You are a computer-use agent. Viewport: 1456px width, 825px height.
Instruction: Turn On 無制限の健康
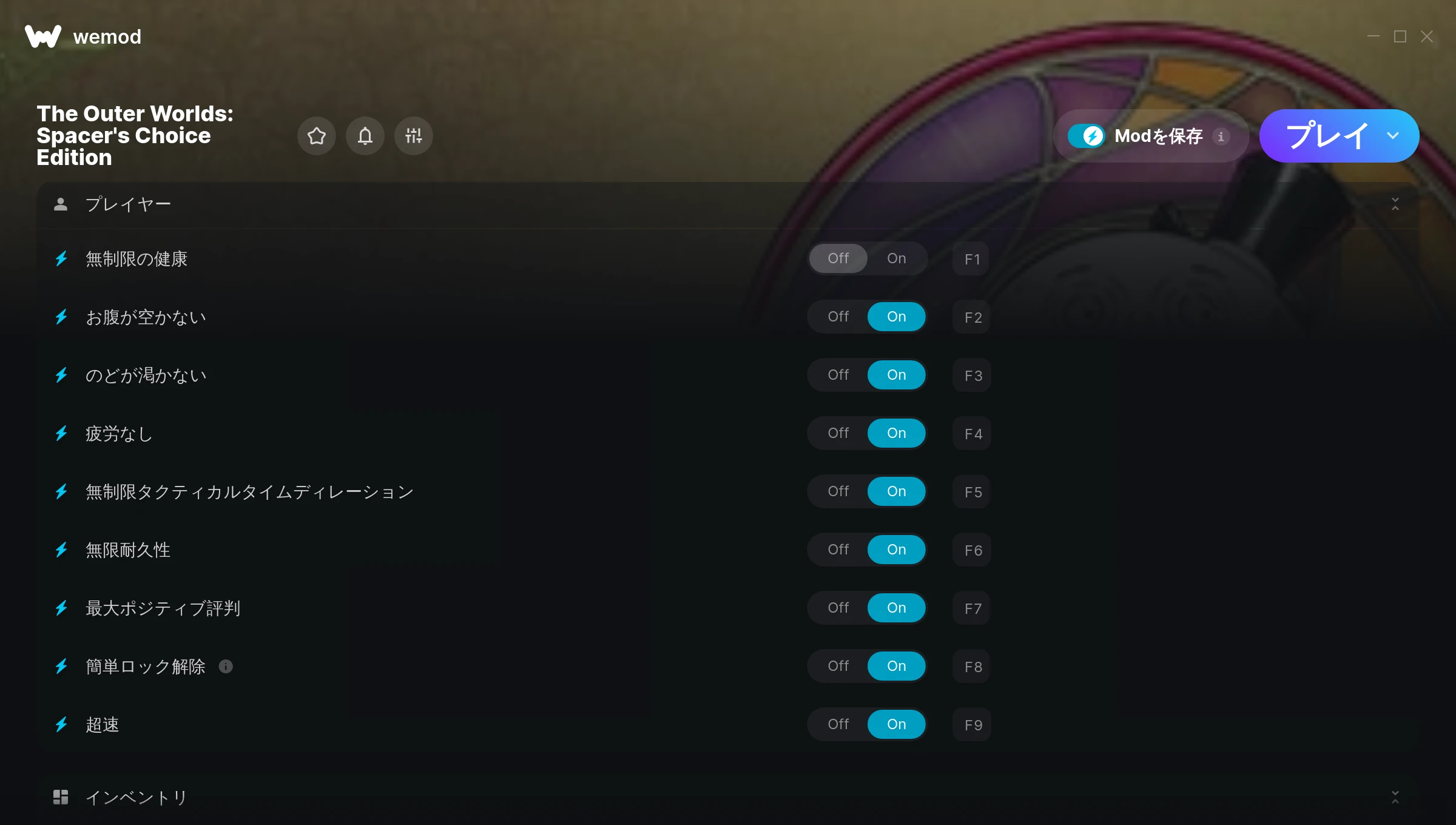click(x=897, y=258)
